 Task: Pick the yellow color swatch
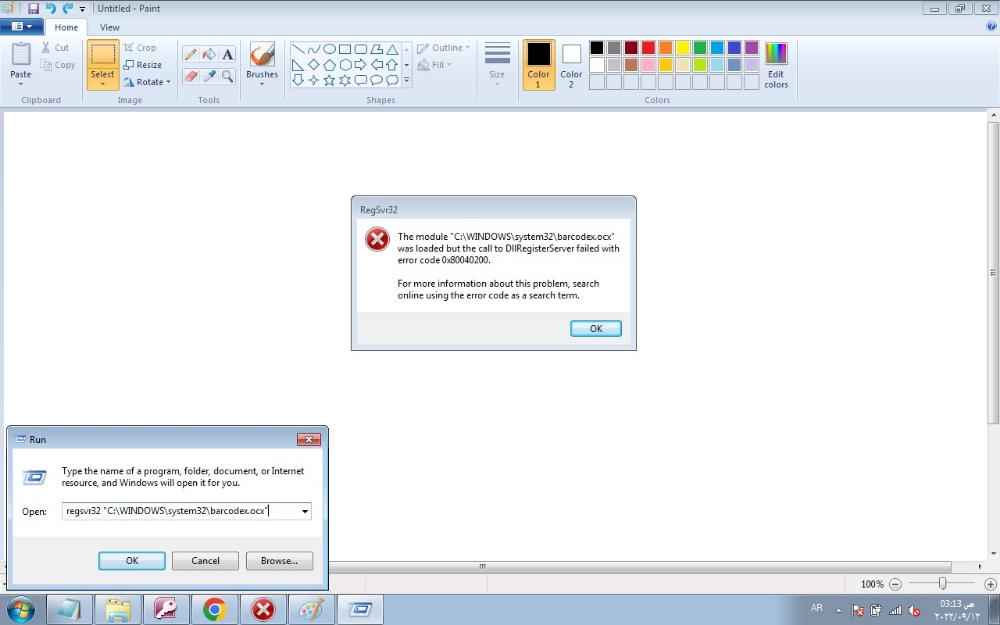click(683, 48)
